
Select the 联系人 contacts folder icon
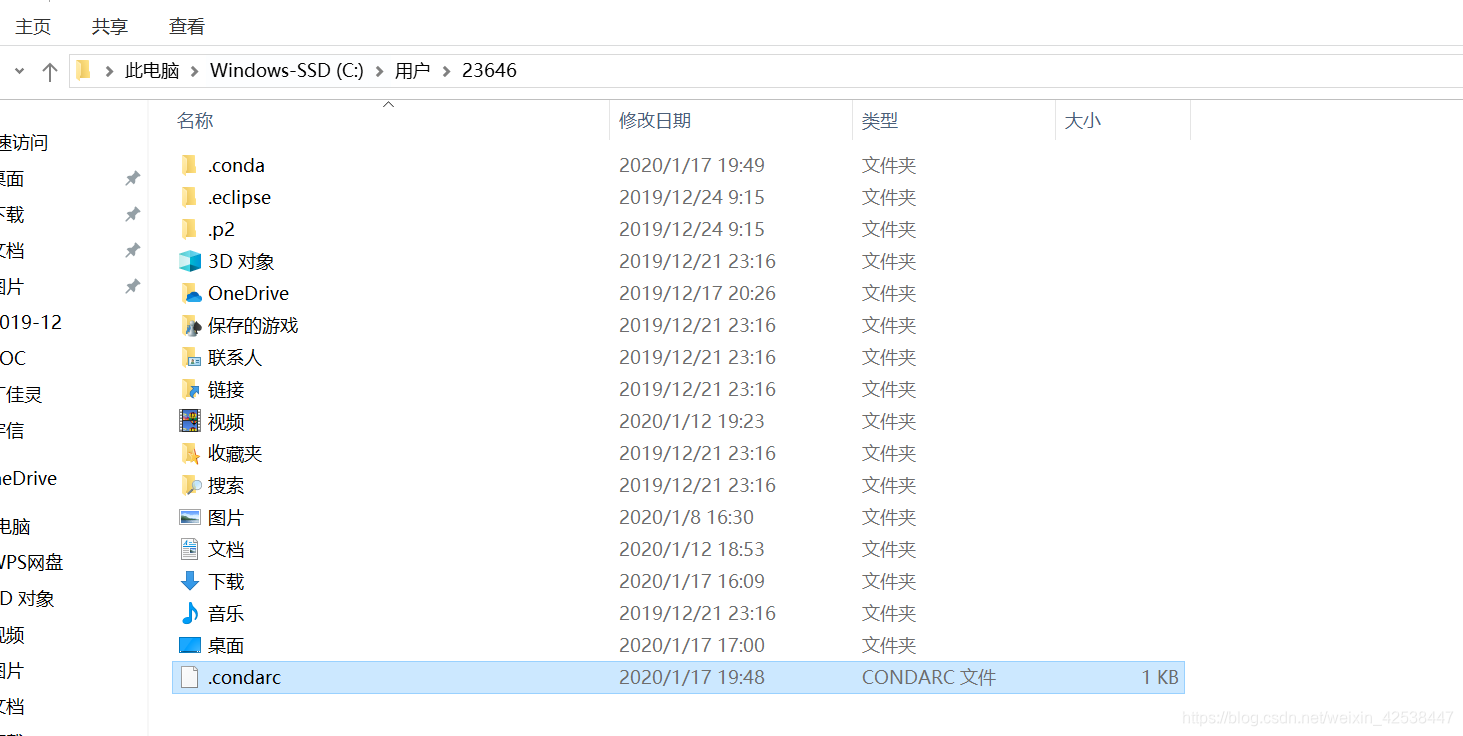tap(190, 357)
